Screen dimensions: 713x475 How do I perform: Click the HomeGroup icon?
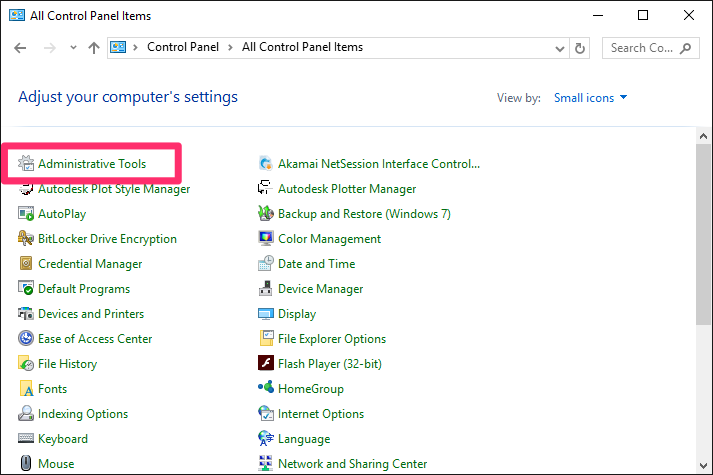pyautogui.click(x=266, y=387)
